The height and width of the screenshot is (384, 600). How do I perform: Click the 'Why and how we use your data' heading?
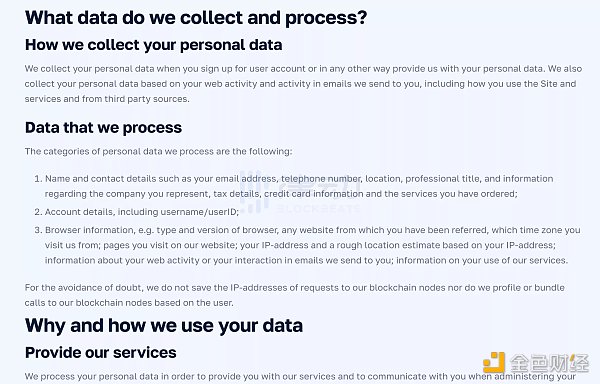click(164, 326)
